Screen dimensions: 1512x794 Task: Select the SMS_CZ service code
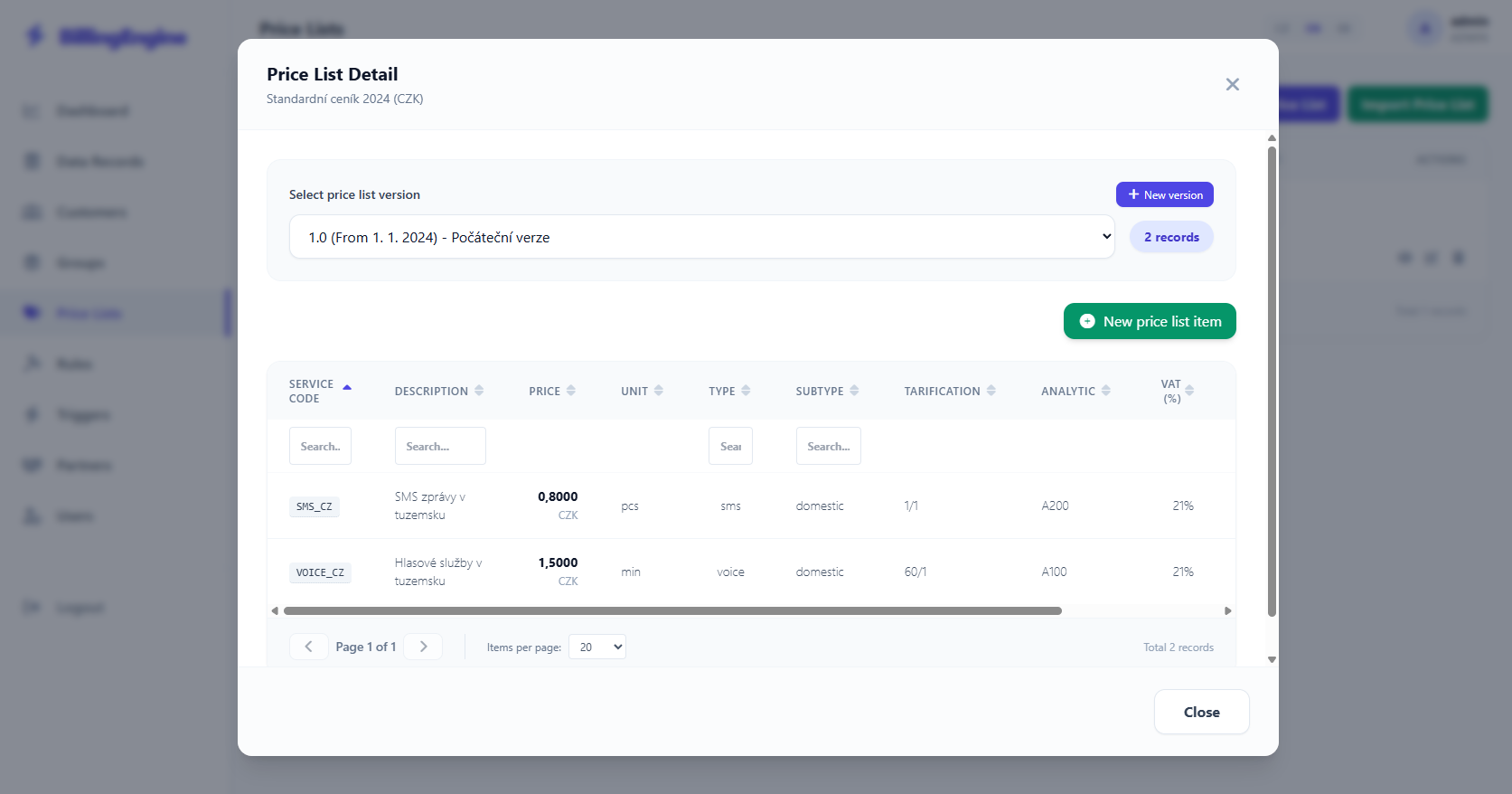pyautogui.click(x=314, y=506)
